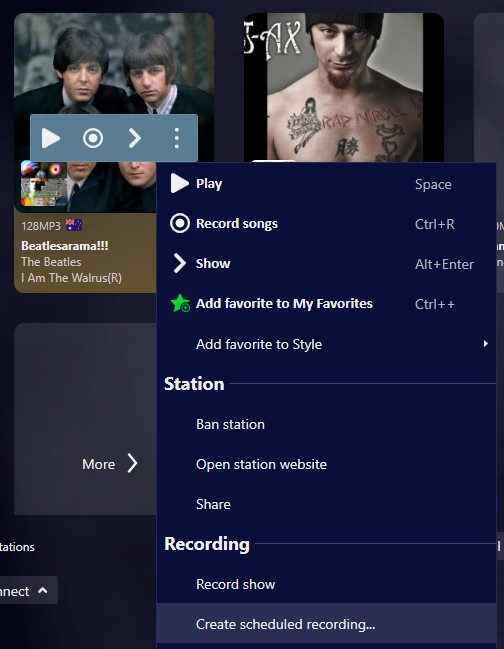The height and width of the screenshot is (649, 504).
Task: Click the play icon on the Beatles station overlay
Action: pyautogui.click(x=51, y=138)
